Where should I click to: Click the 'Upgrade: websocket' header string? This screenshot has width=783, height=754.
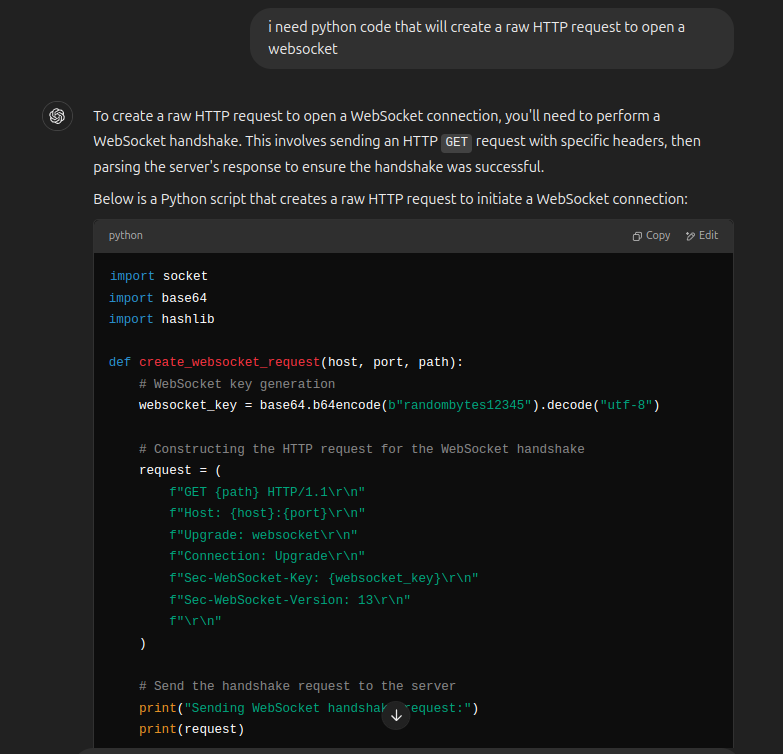pyautogui.click(x=263, y=535)
